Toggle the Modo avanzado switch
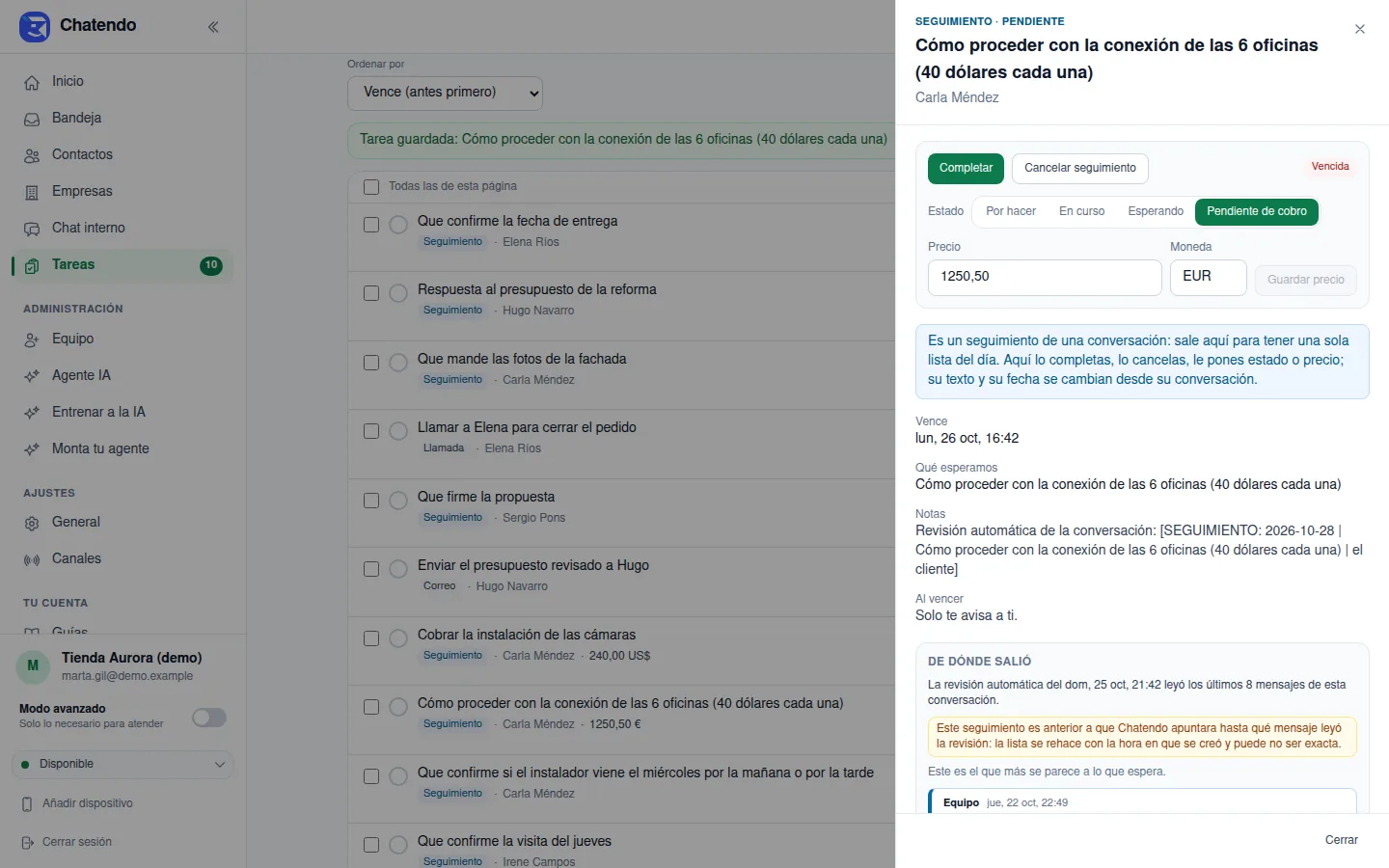Viewport: 1389px width, 868px height. tap(209, 718)
